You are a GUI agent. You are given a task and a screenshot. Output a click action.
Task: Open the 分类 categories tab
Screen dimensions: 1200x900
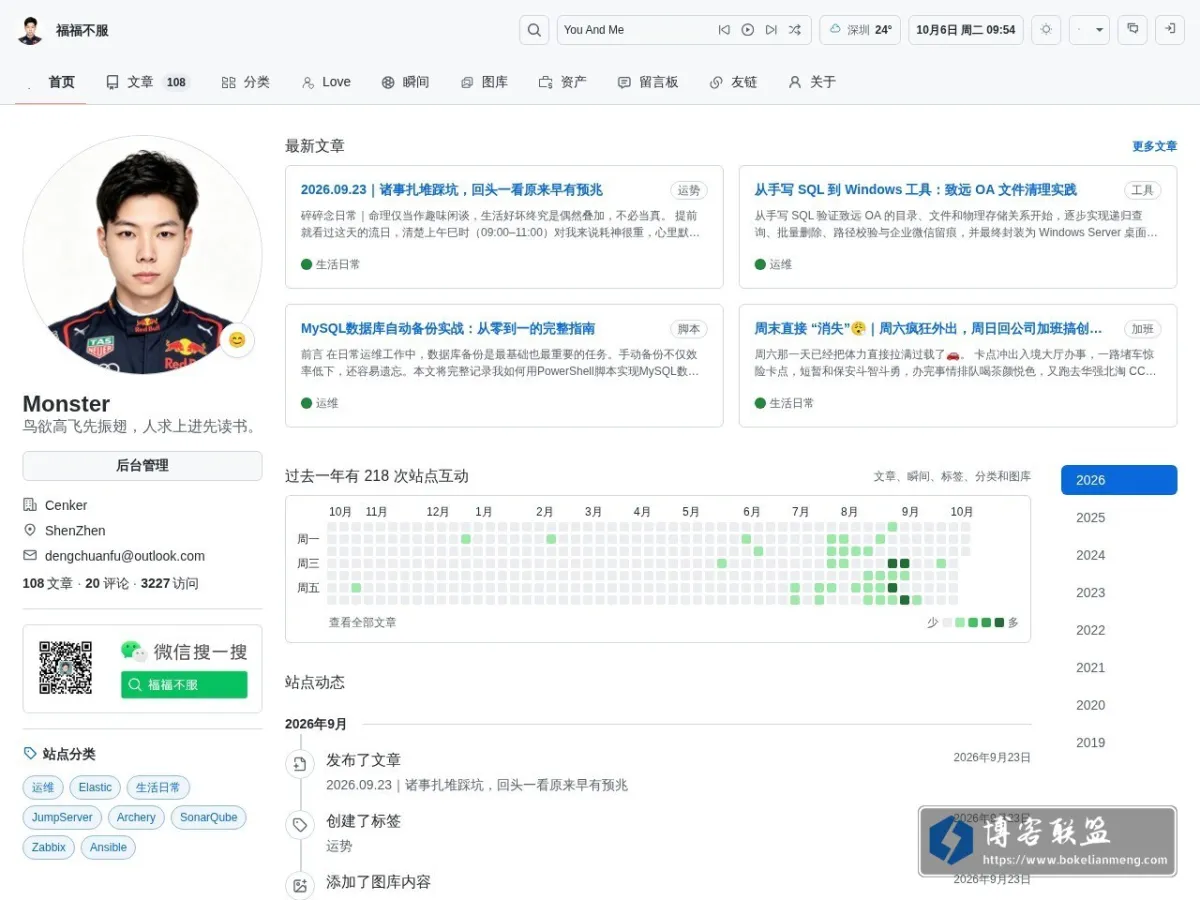[x=246, y=82]
